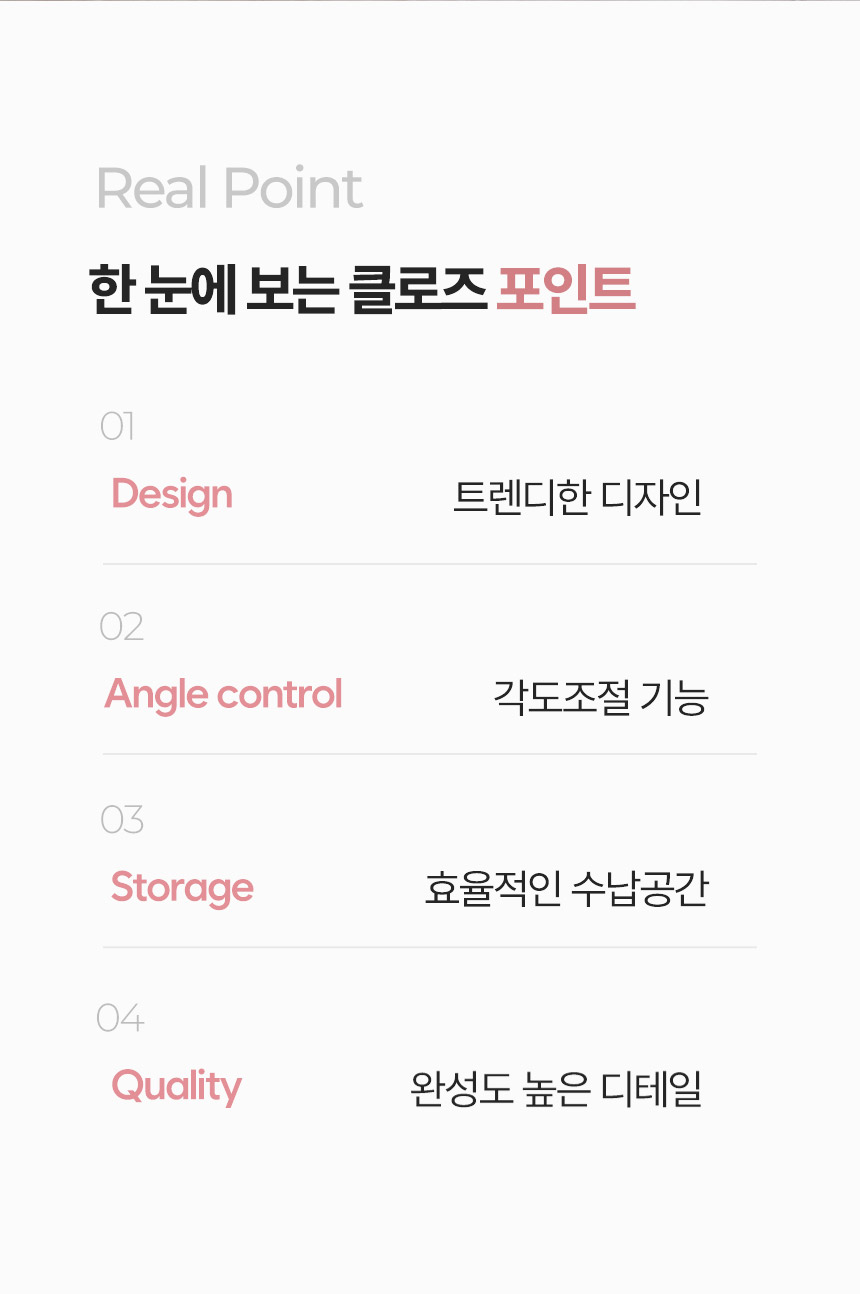The width and height of the screenshot is (860, 1294).
Task: Click the word 디테일 in the Quality row
Action: pos(651,1088)
